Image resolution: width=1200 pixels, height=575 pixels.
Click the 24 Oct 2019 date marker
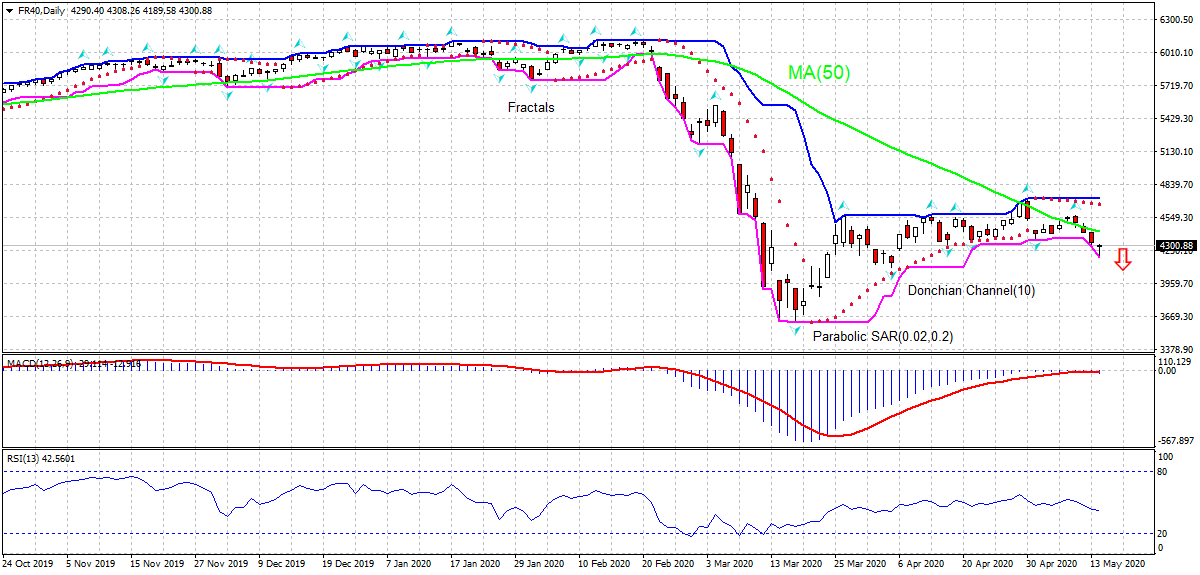coord(27,564)
